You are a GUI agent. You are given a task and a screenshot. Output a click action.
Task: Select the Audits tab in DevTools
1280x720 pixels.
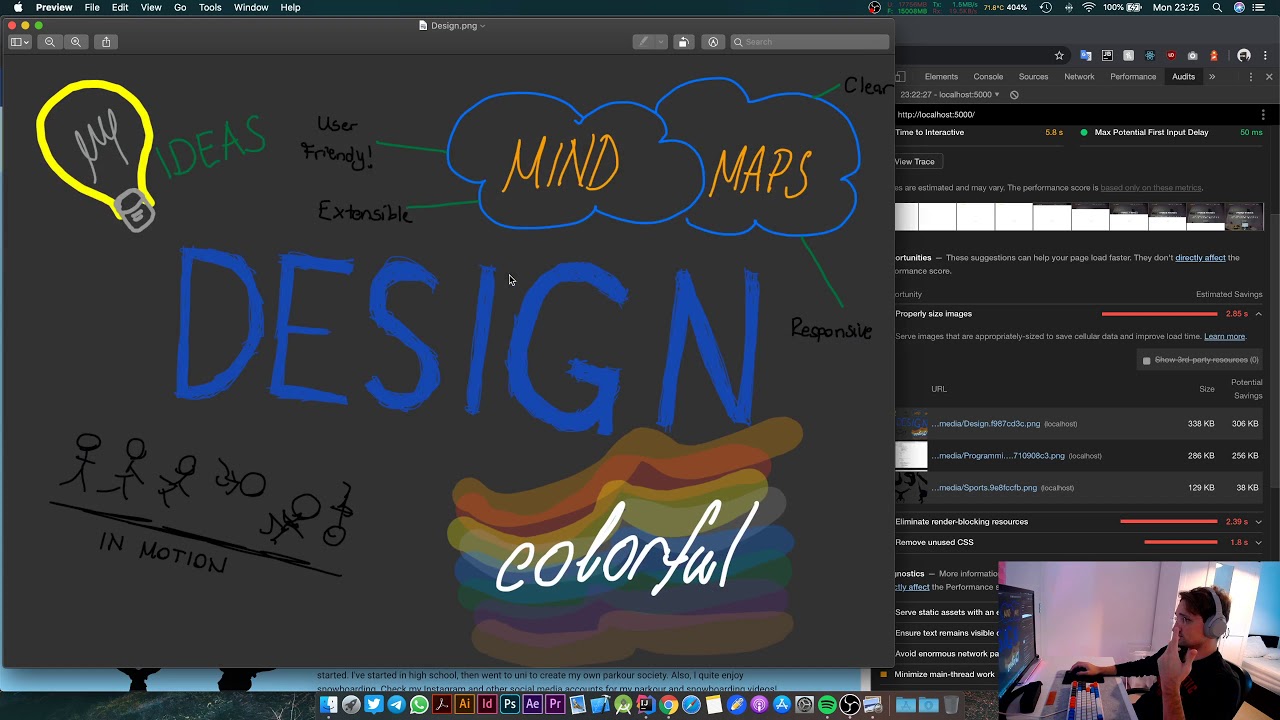click(x=1183, y=77)
